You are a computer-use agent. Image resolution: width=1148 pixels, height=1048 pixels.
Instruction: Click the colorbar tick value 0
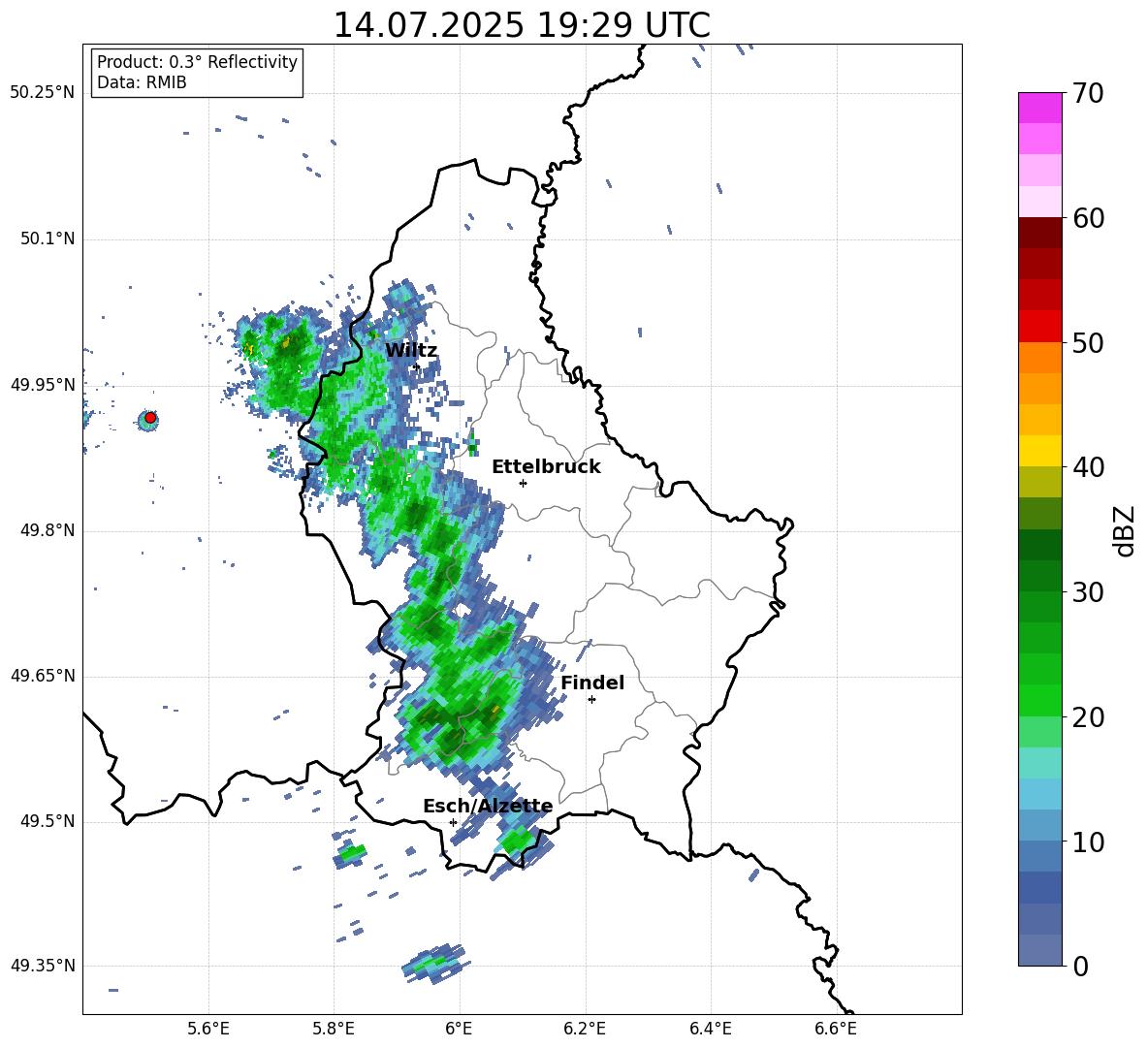pos(1080,967)
